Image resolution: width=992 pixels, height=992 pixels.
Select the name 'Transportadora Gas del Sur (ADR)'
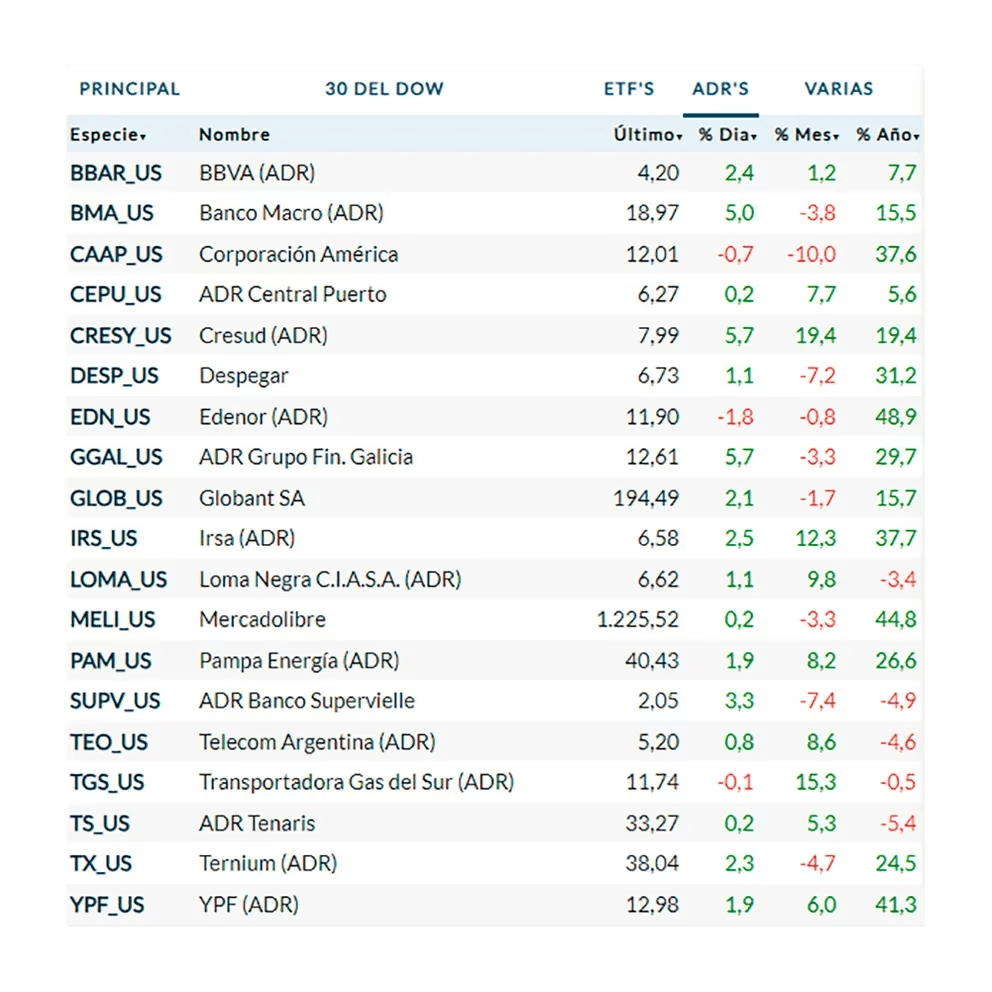[357, 783]
